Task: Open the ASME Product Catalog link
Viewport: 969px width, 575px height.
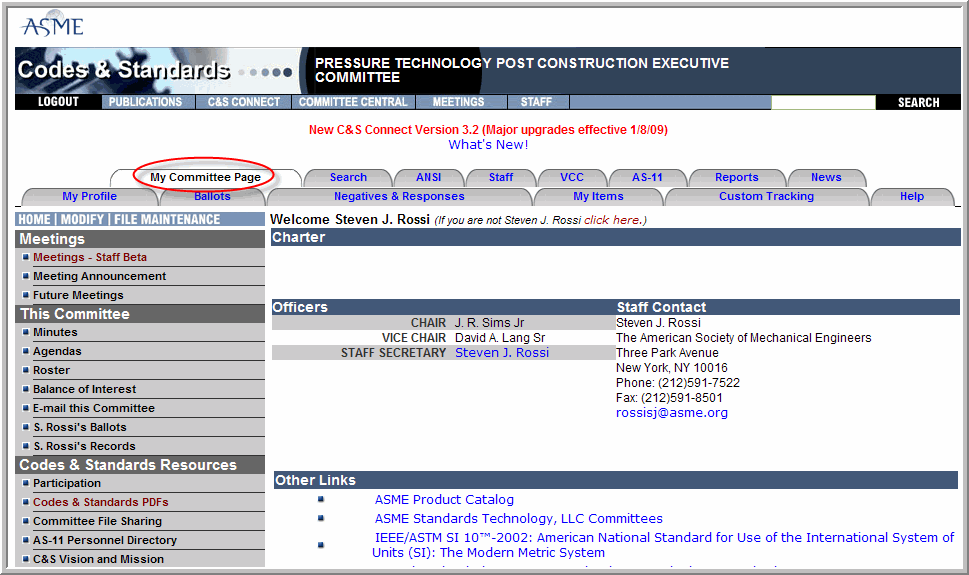Action: click(444, 500)
